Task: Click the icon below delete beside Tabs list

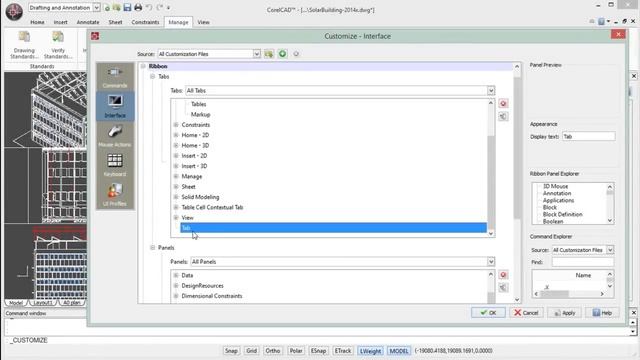Action: pos(503,116)
